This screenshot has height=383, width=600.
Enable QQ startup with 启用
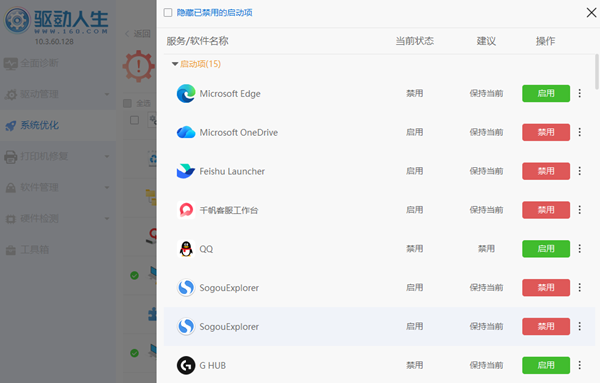[x=546, y=249]
